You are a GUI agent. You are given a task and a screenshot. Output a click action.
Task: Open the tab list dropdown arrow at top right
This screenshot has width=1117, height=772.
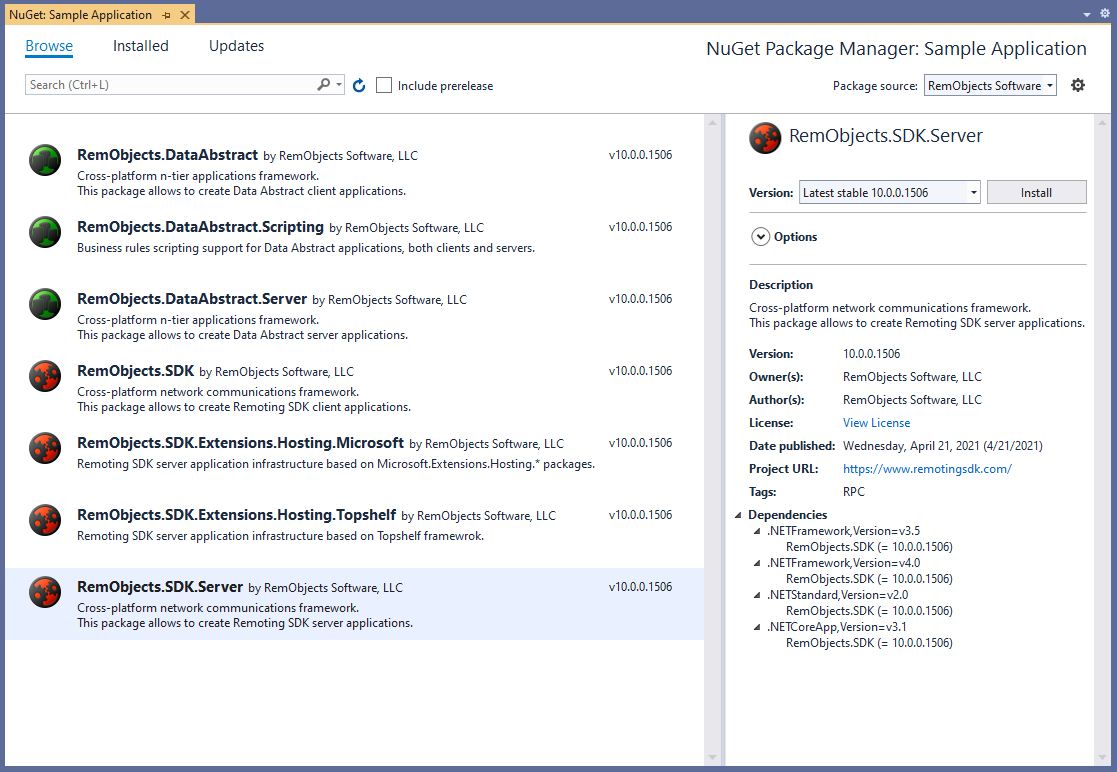click(1086, 14)
